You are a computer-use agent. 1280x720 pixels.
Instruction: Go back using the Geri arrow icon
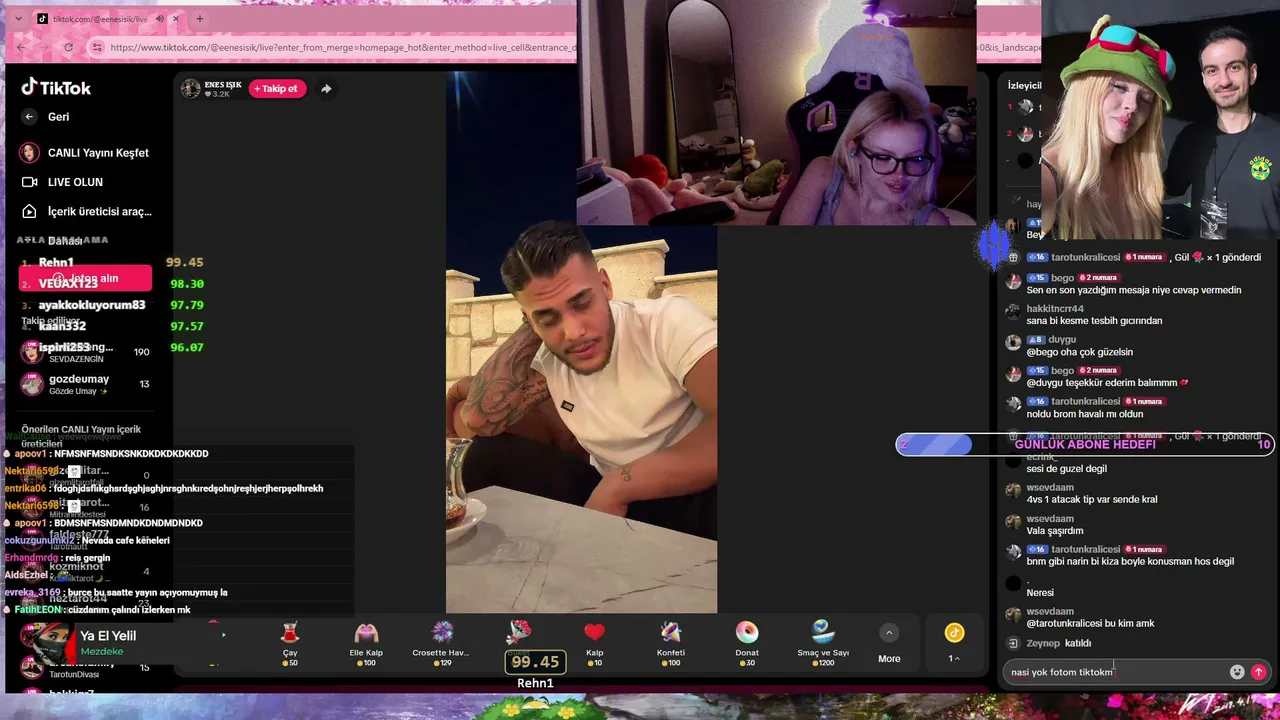[29, 117]
